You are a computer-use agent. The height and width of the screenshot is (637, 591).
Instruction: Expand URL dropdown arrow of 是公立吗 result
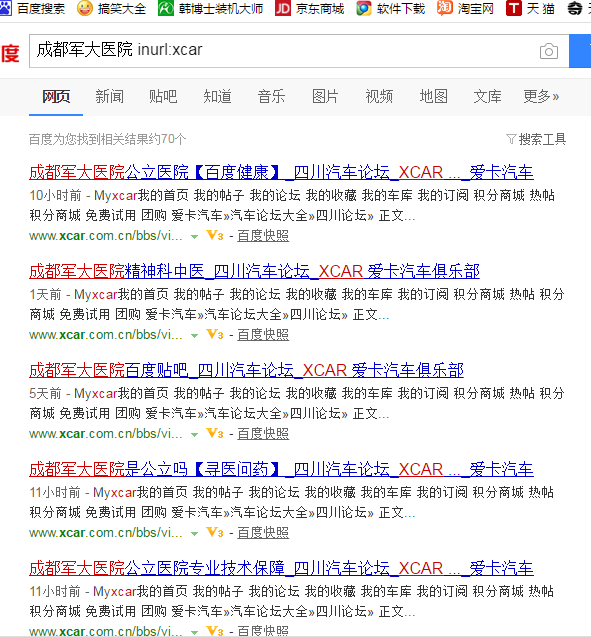195,533
